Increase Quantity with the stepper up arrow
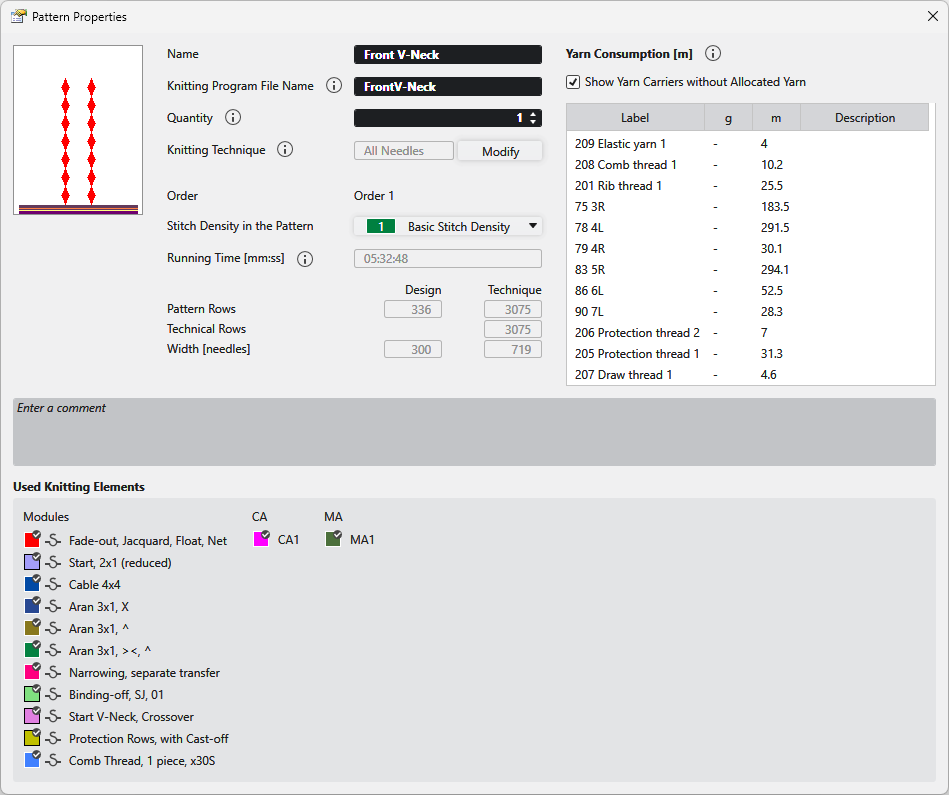 [x=533, y=114]
